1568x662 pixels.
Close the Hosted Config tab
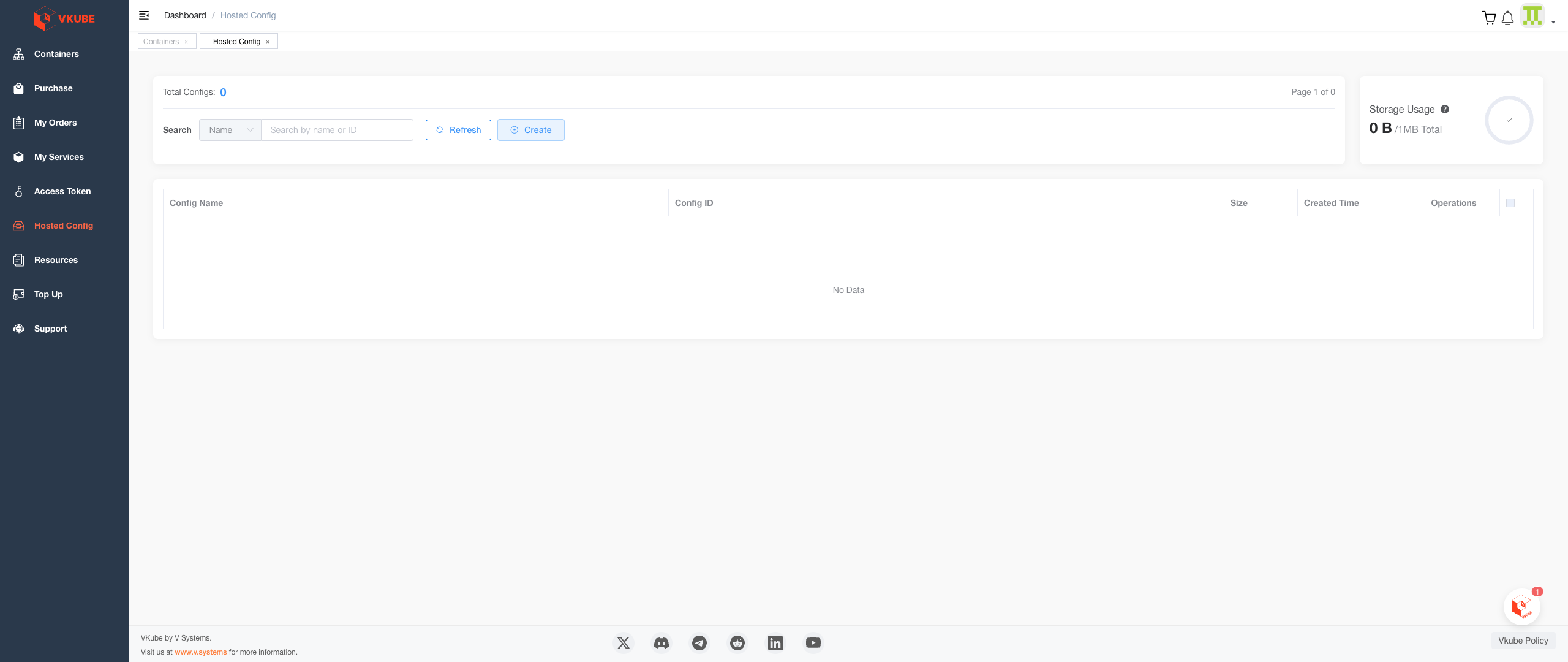click(268, 42)
